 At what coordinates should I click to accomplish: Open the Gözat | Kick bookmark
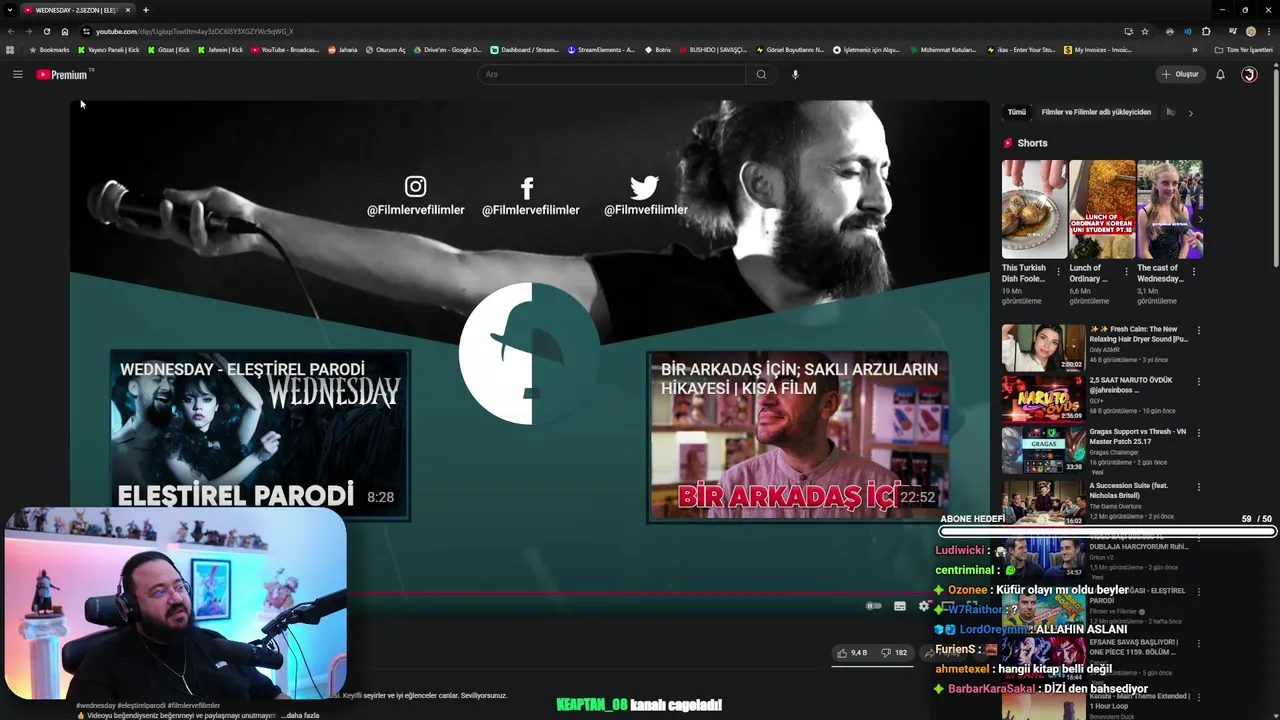tap(168, 50)
